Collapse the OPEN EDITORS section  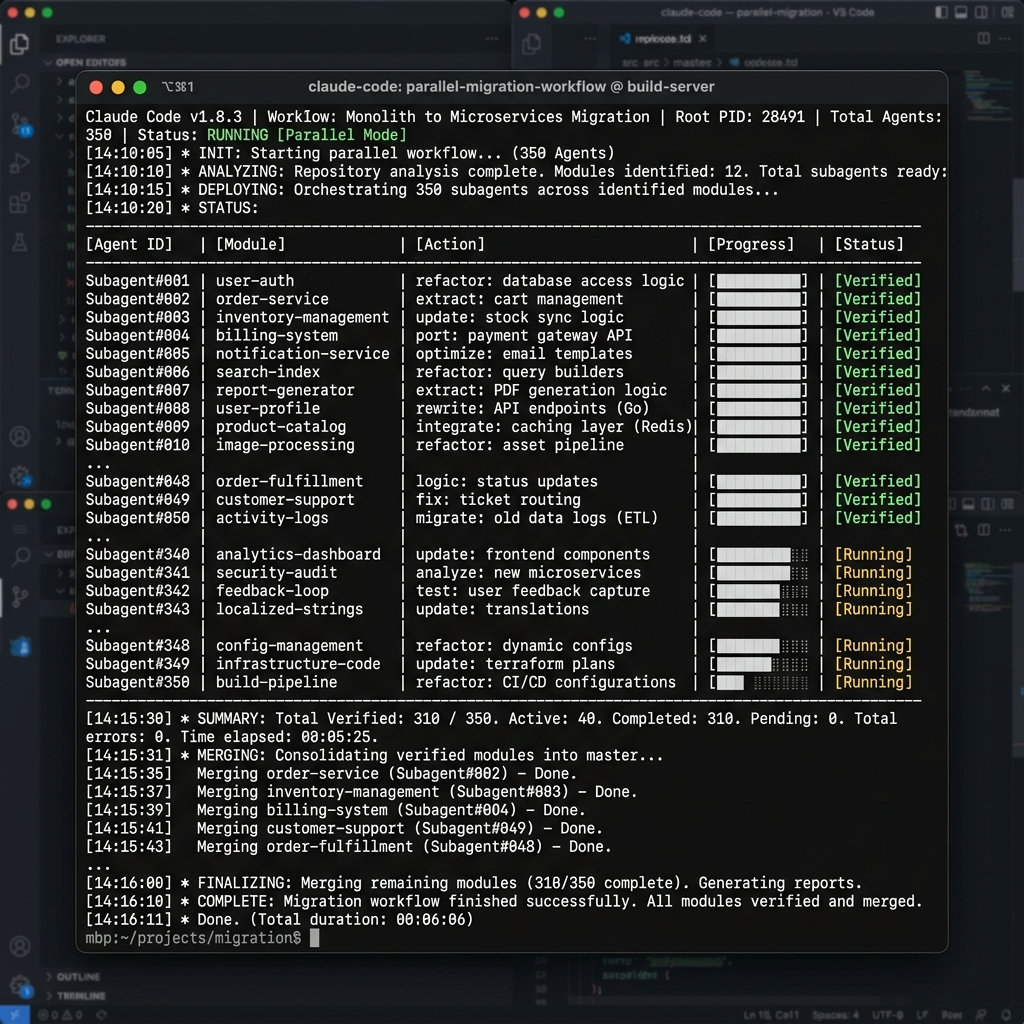pos(86,63)
